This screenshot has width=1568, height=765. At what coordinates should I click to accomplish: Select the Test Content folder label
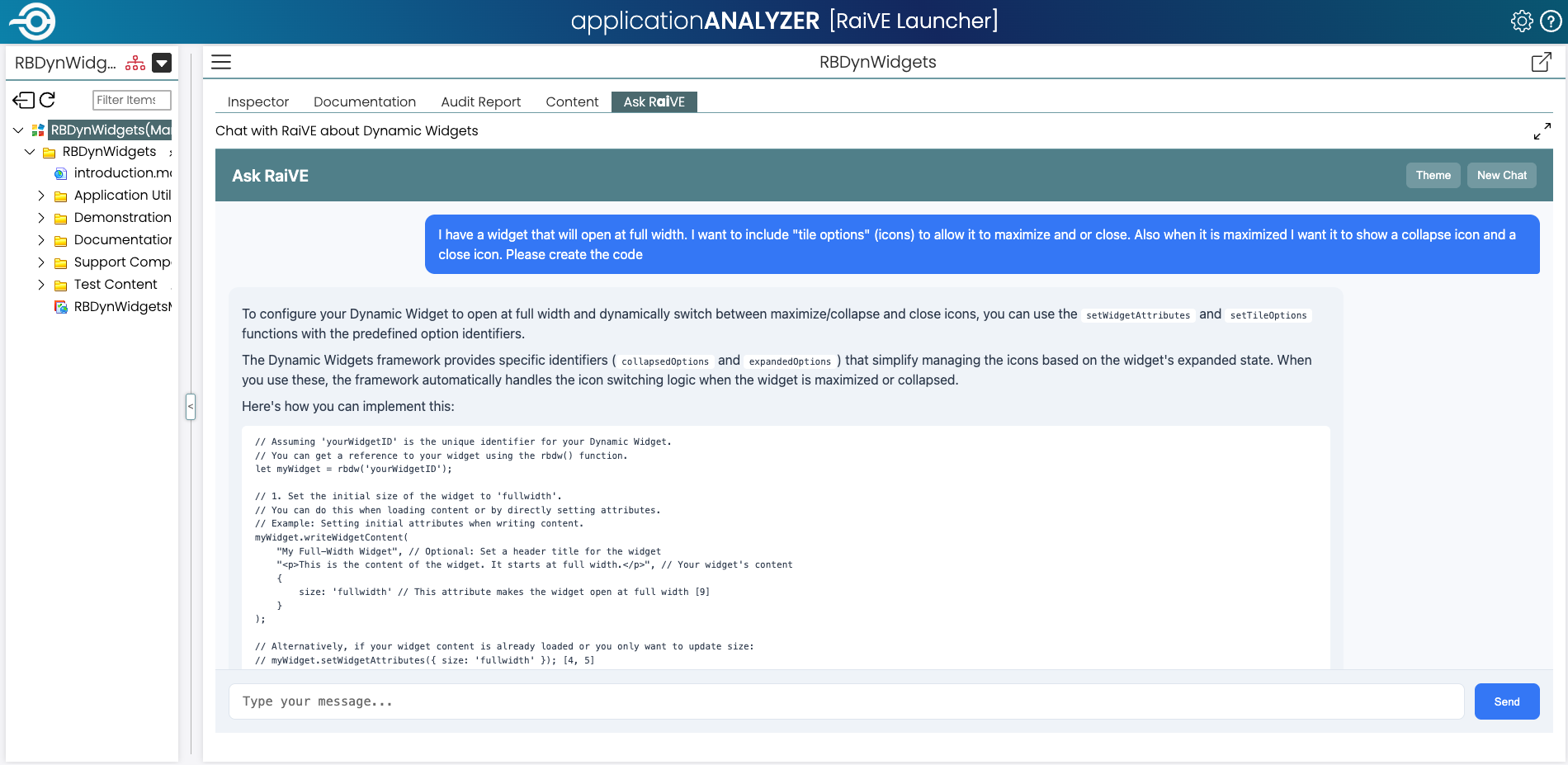tap(116, 285)
